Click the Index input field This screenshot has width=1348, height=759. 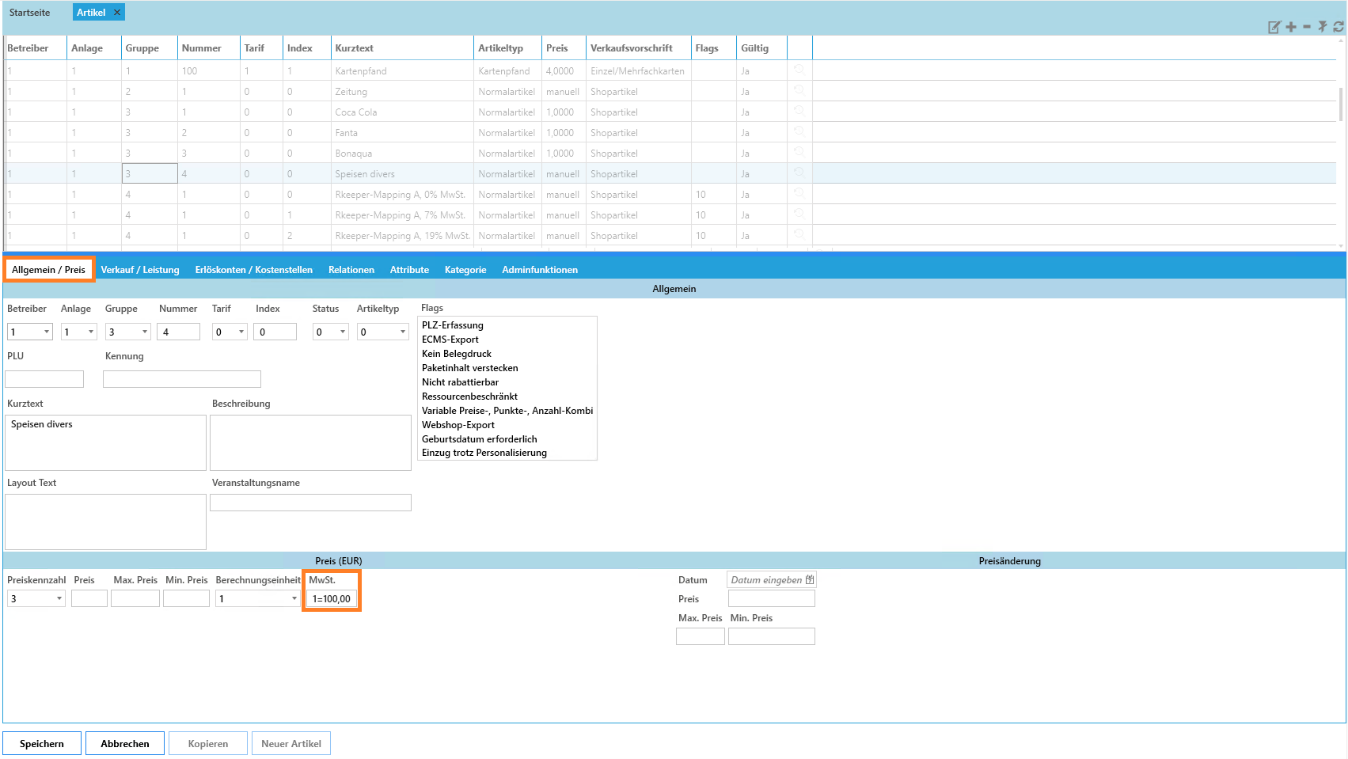(275, 332)
